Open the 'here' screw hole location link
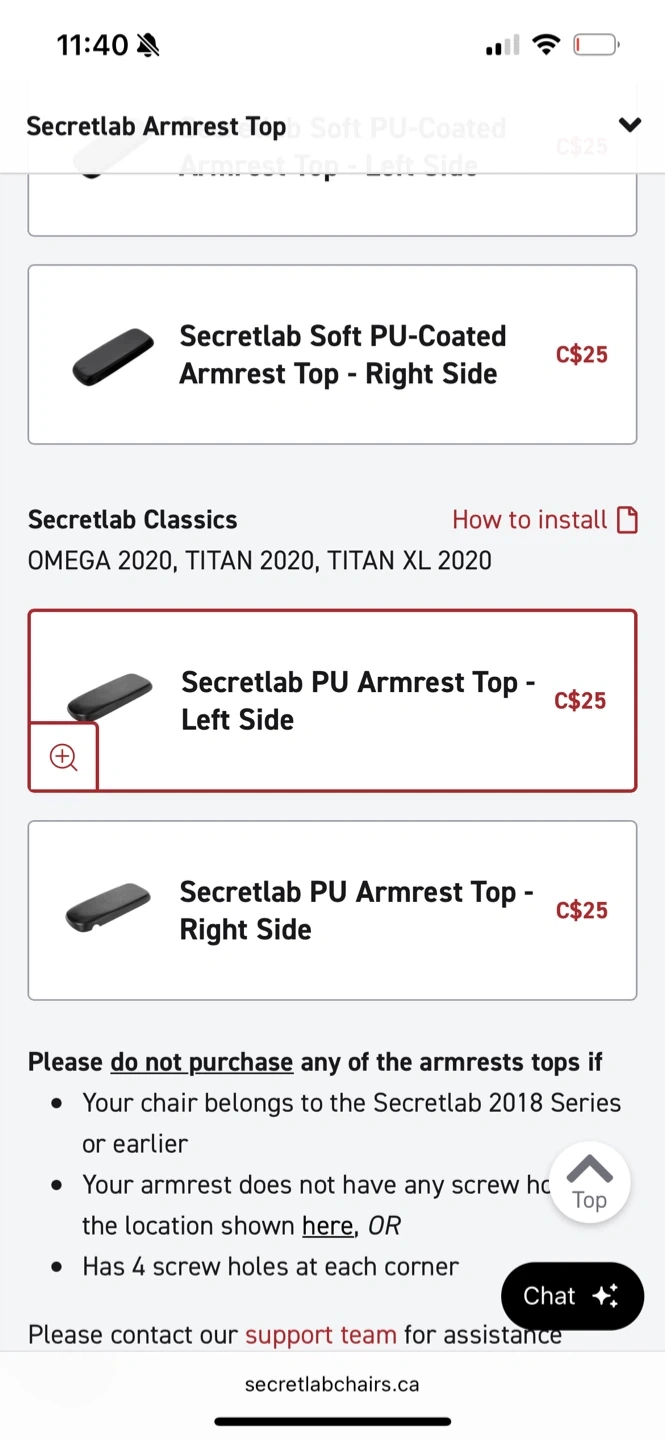The image size is (665, 1440). [328, 1225]
